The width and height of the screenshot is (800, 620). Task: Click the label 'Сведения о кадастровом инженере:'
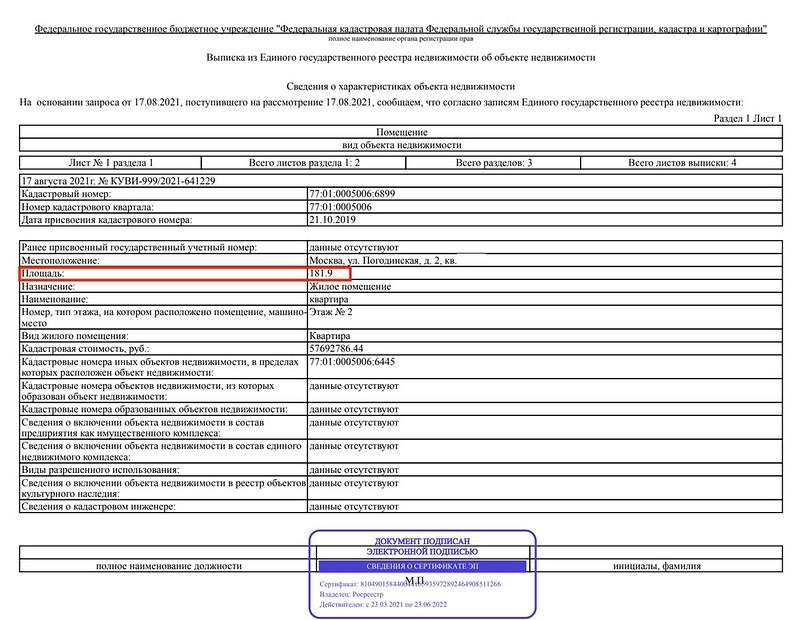[x=98, y=507]
